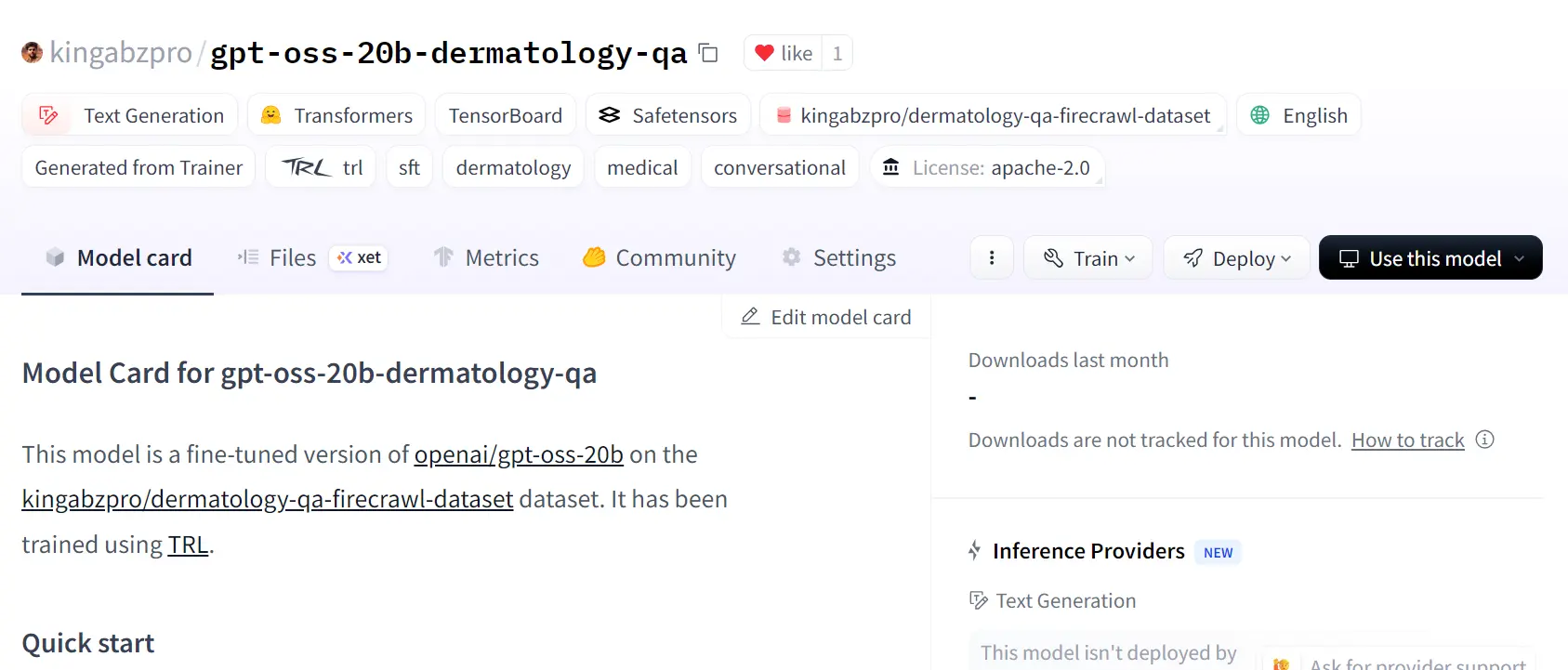Open the dermatology-qa-firecrawl-dataset tag
The width and height of the screenshot is (1568, 670).
pos(993,115)
